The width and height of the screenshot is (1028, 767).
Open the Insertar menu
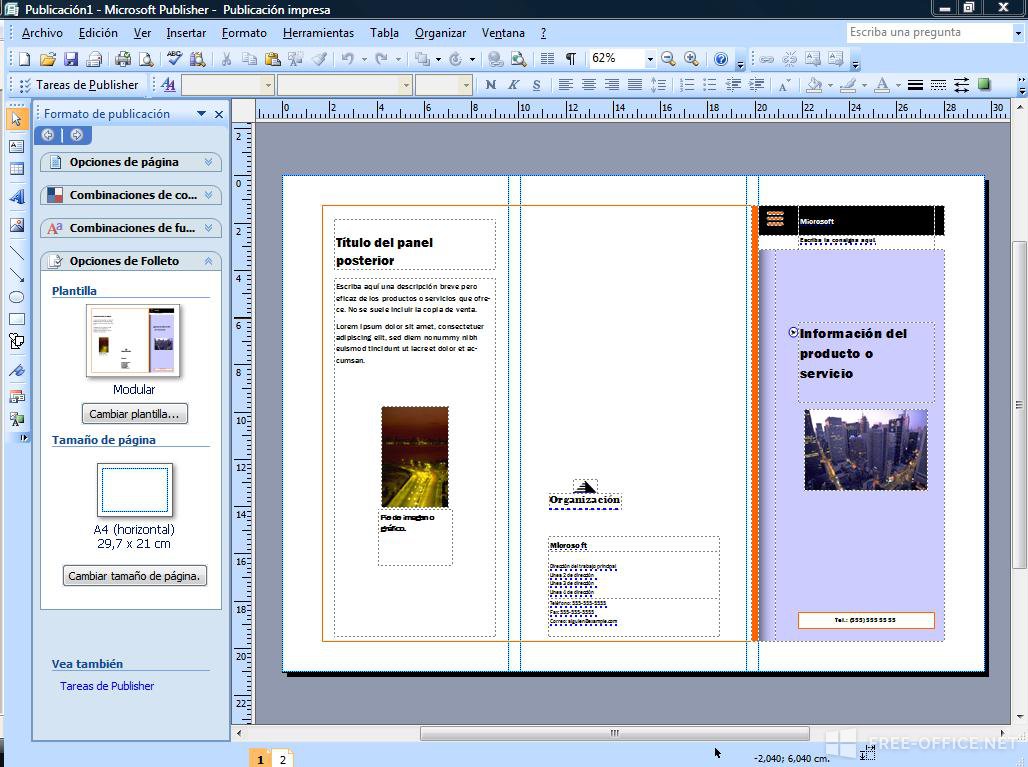[186, 33]
